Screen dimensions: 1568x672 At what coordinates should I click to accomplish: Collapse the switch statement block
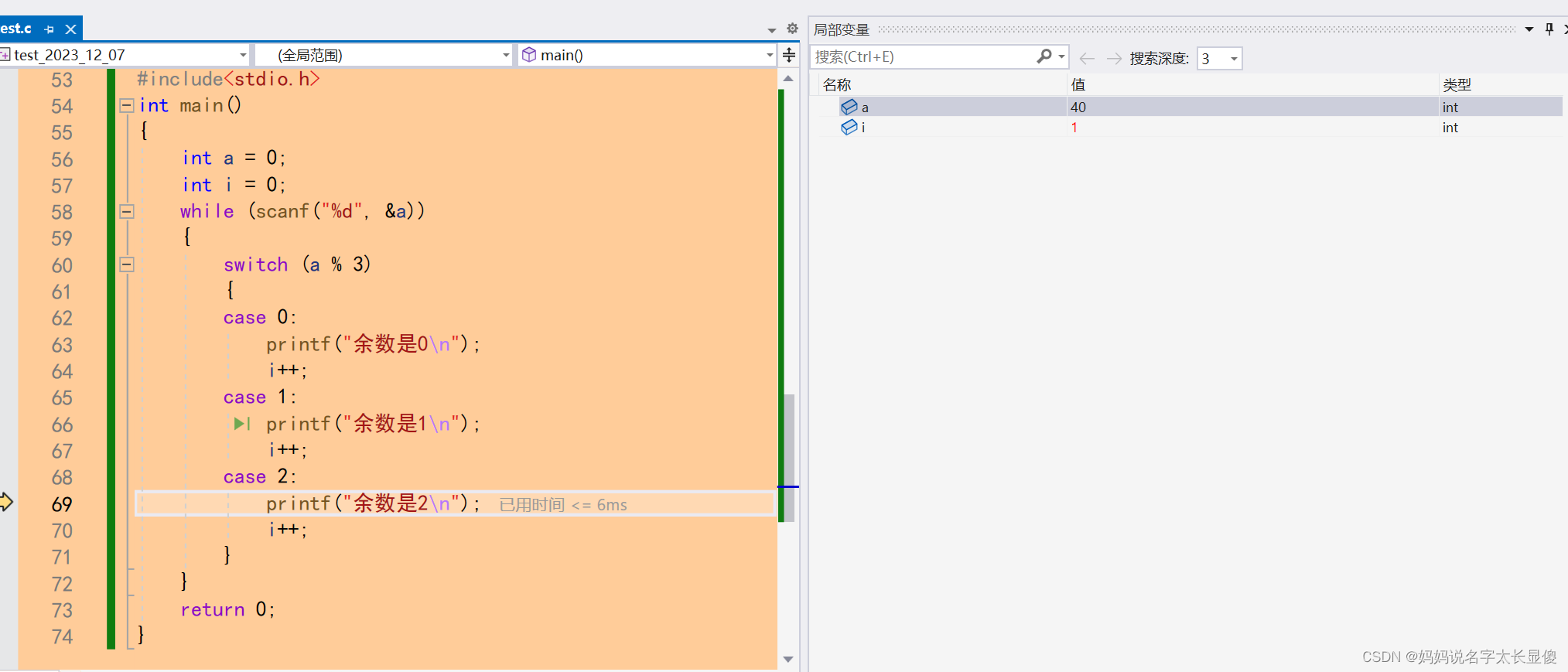click(127, 264)
